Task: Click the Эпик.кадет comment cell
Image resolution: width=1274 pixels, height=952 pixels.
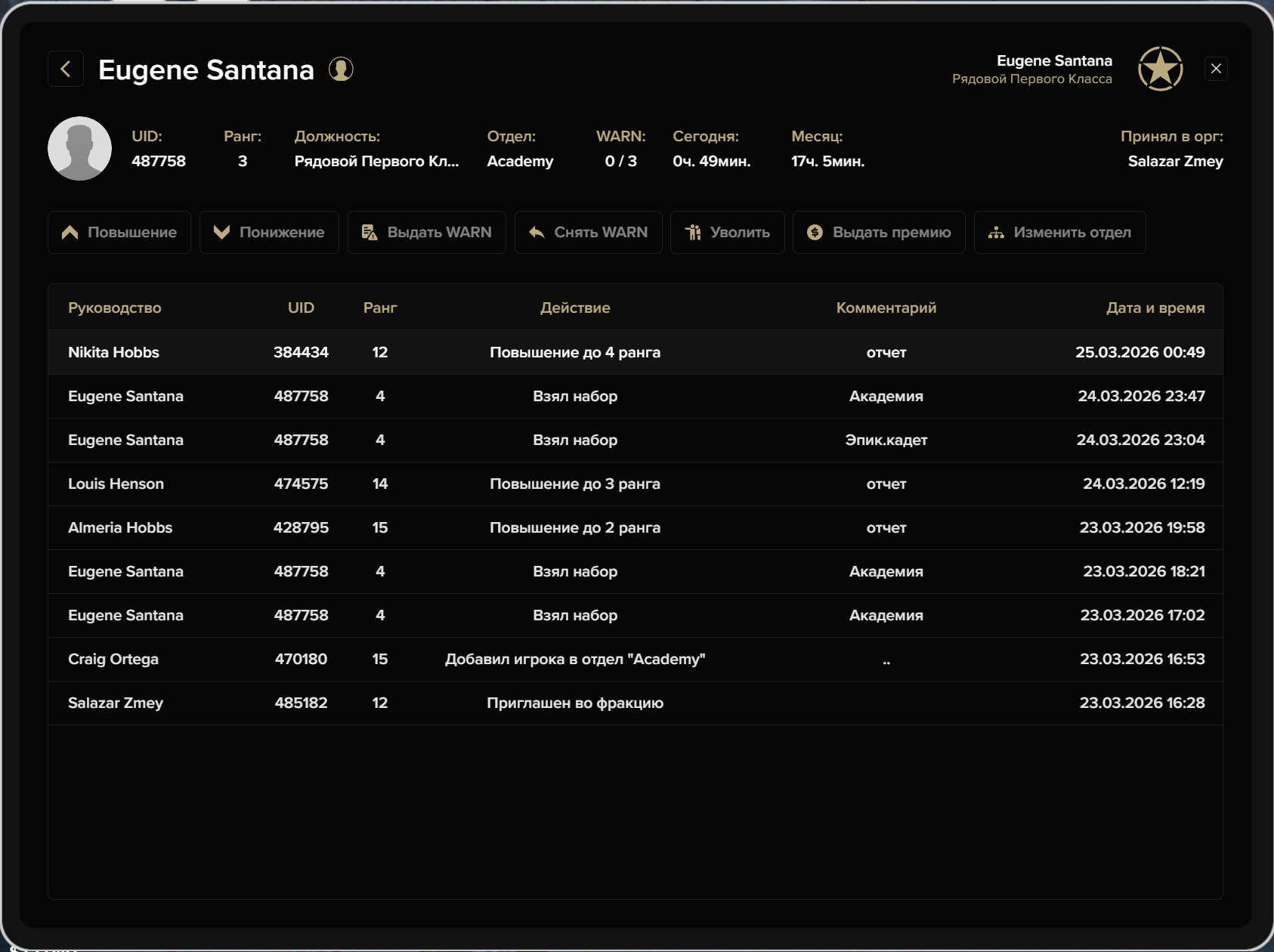Action: coord(886,440)
